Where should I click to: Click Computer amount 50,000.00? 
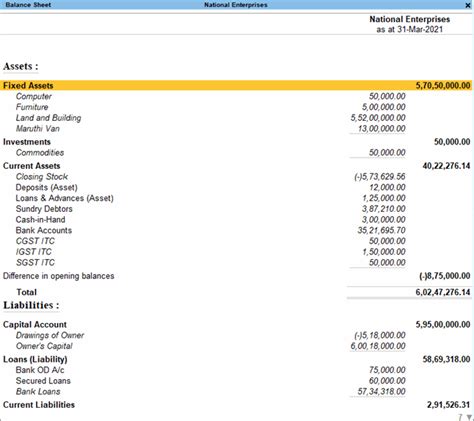tap(387, 96)
